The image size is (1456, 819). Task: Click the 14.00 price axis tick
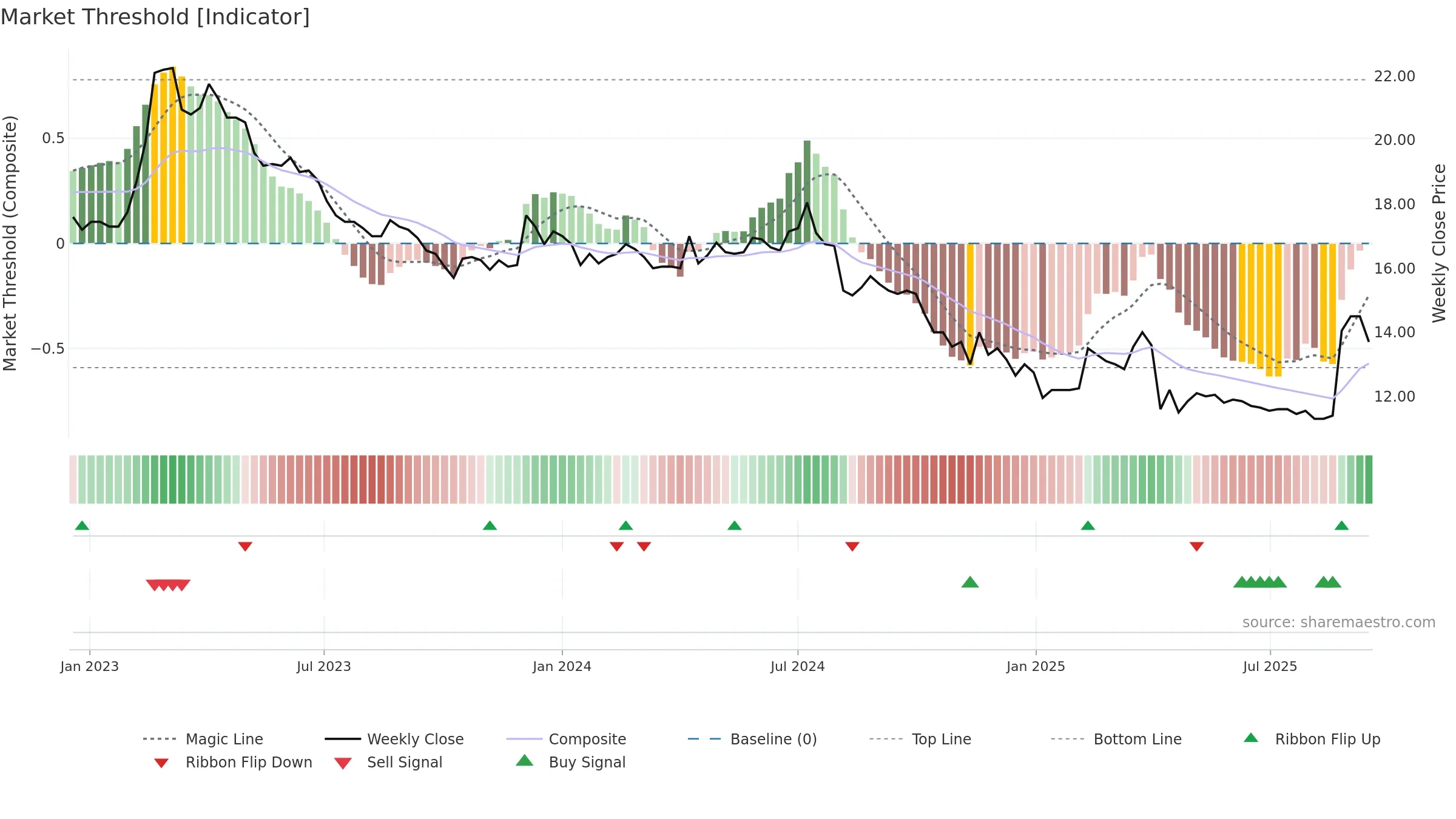click(x=1395, y=332)
